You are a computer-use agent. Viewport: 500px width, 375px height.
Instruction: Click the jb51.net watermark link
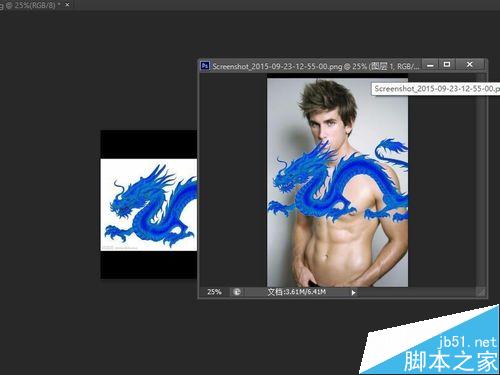pos(467,342)
